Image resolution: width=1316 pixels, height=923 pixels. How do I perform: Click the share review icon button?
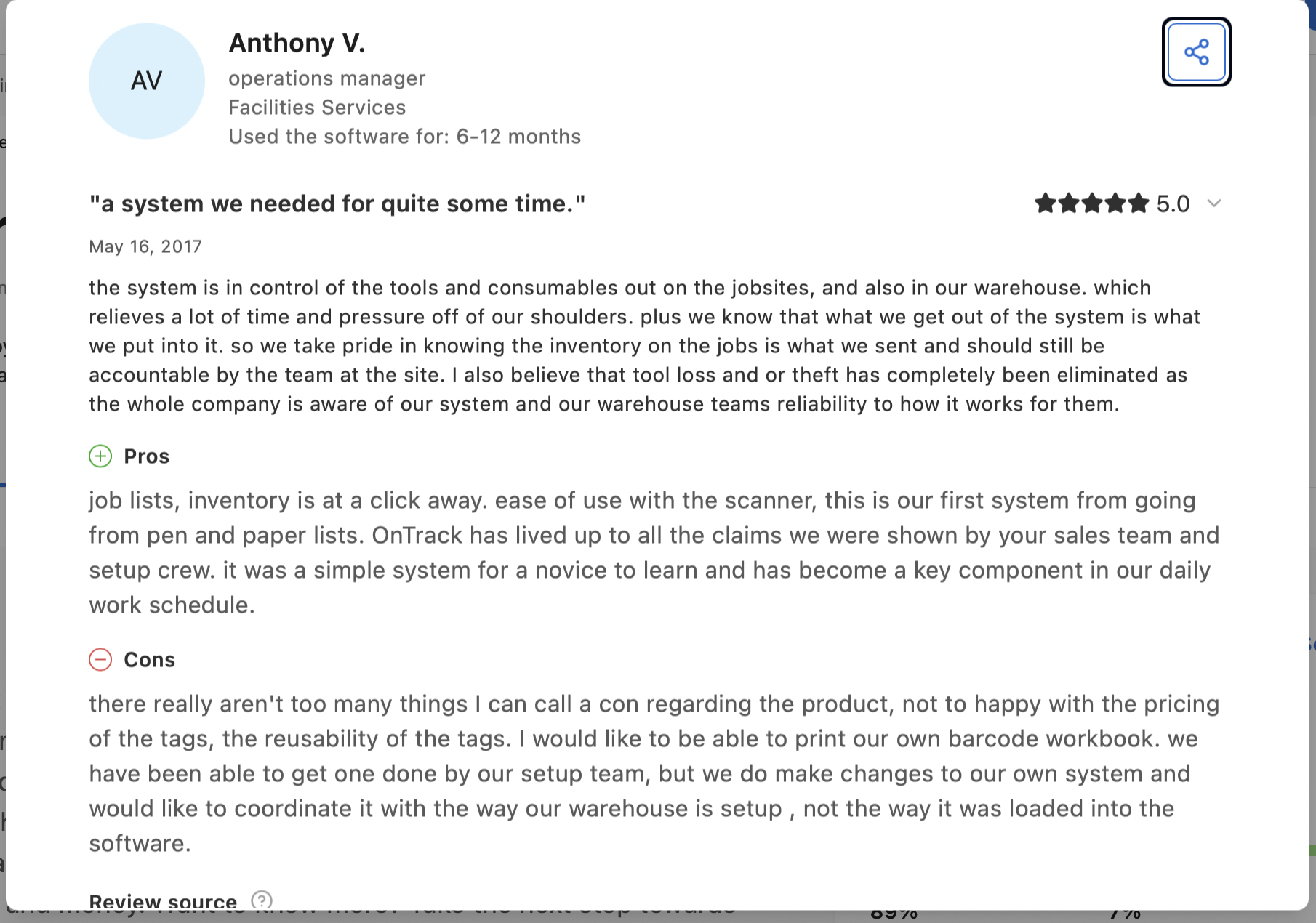pyautogui.click(x=1196, y=52)
